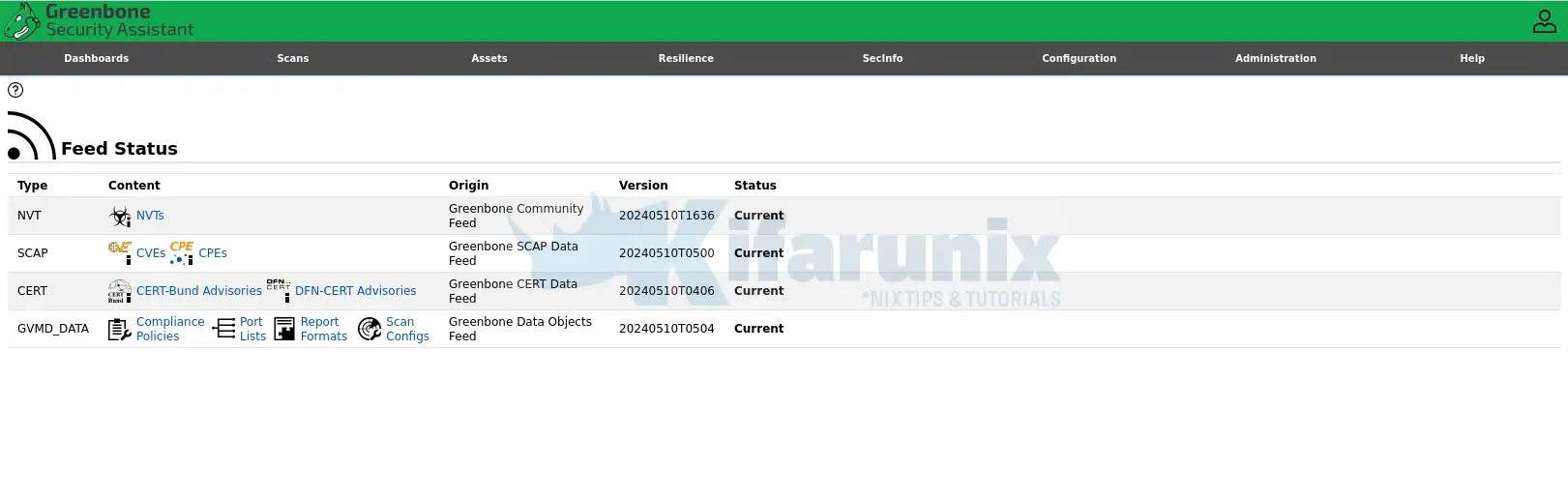1568x497 pixels.
Task: Click Current status in NVT row
Action: (x=758, y=216)
